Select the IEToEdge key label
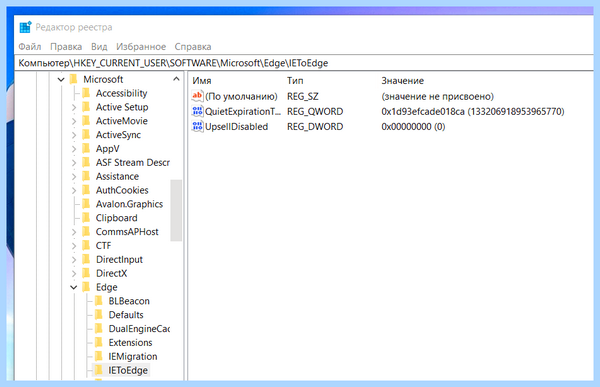The image size is (600, 387). point(128,371)
